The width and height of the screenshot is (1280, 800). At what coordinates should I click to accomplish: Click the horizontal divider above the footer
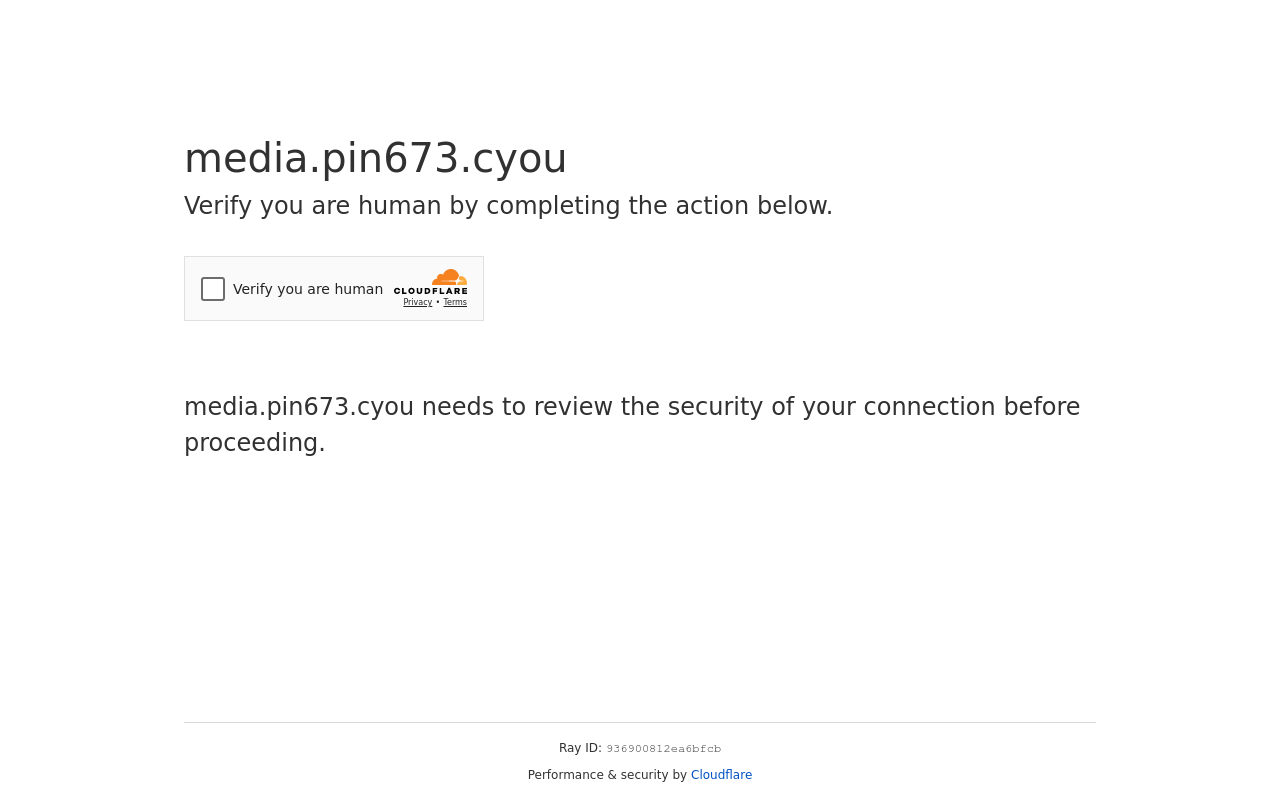pyautogui.click(x=640, y=722)
